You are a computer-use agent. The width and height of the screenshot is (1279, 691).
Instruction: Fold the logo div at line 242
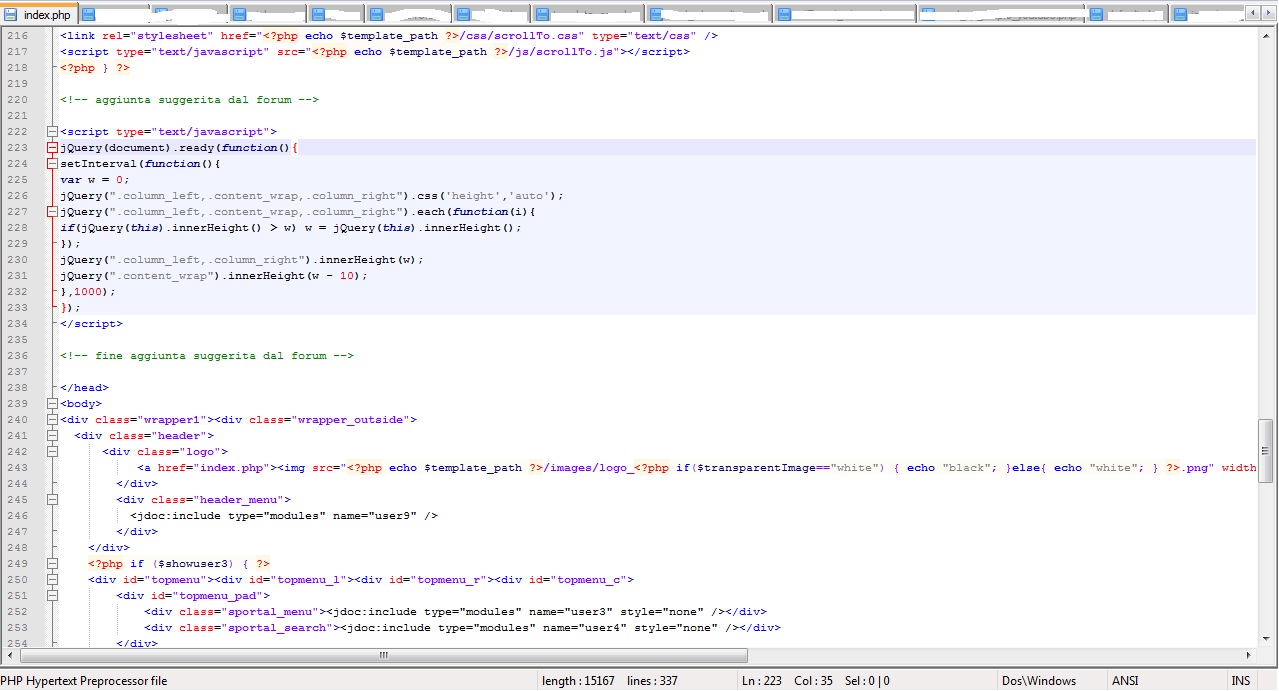(52, 451)
